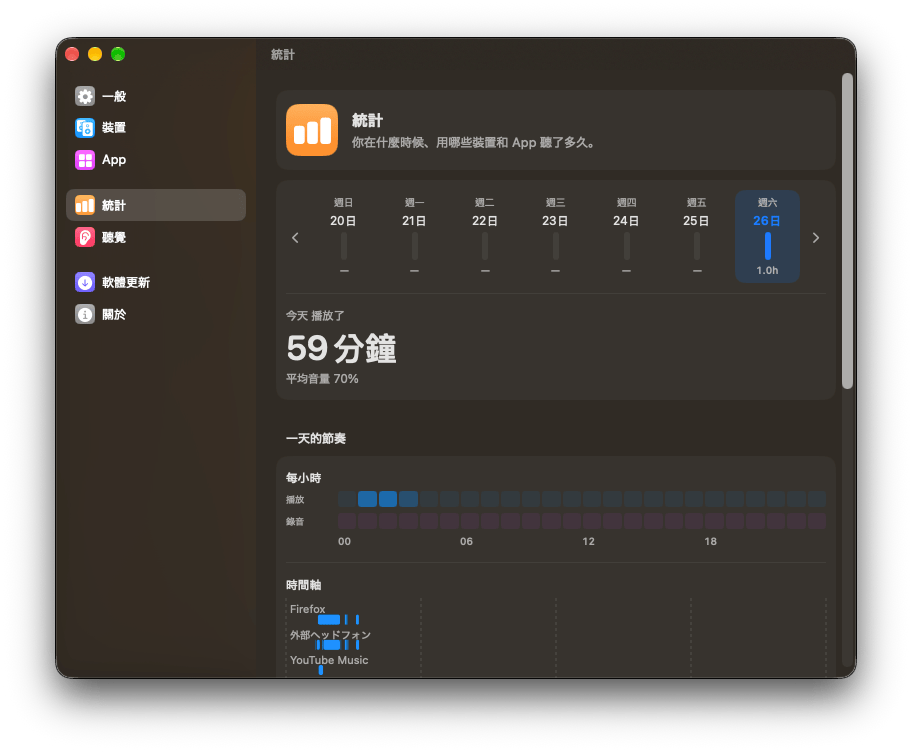912x752 pixels.
Task: Click the 06 hour axis label
Action: point(466,541)
